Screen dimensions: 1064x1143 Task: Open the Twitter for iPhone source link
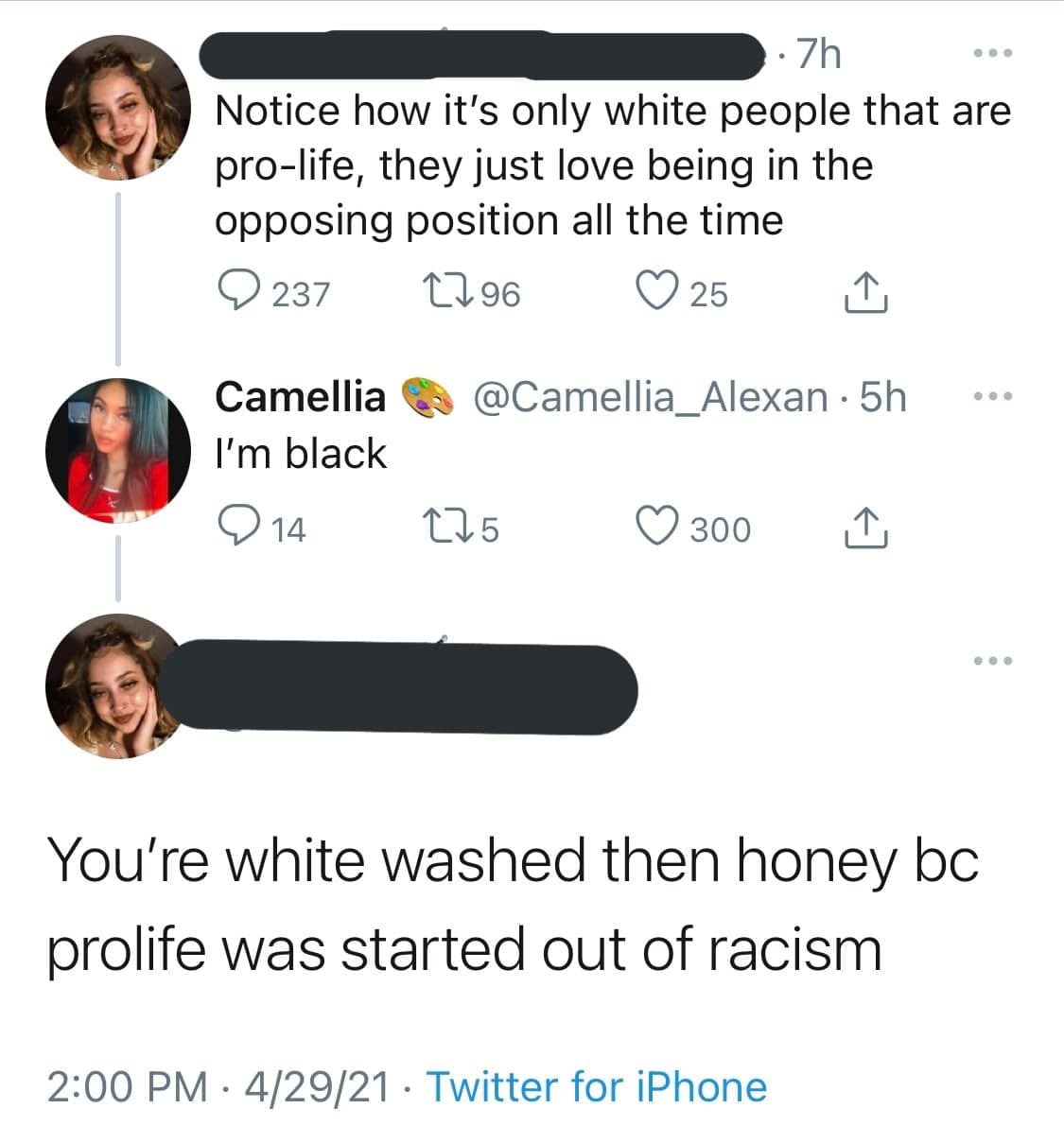(597, 1087)
